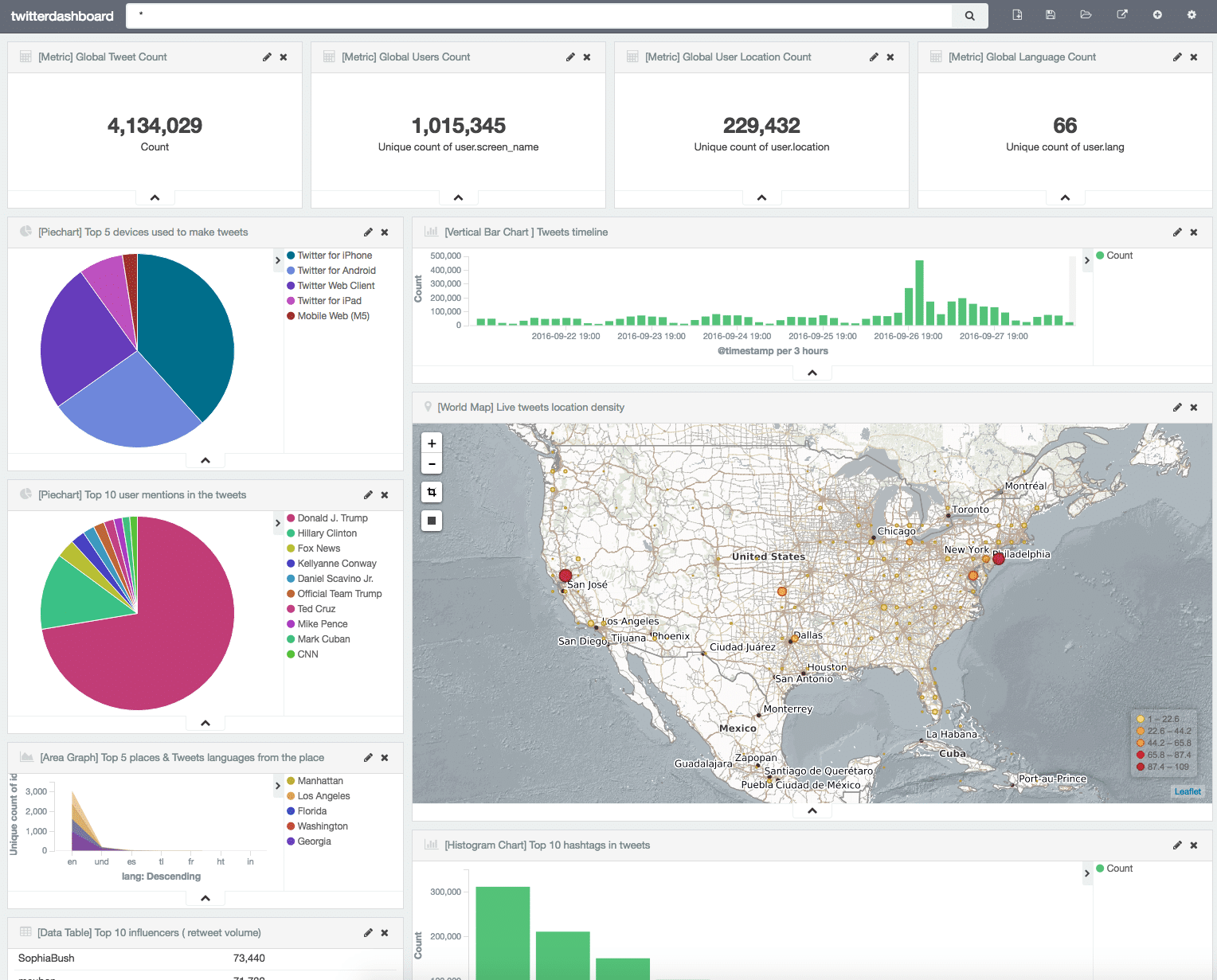Screen dimensions: 1217x980
Task: Click the dashboard query search field
Action: pyautogui.click(x=539, y=16)
